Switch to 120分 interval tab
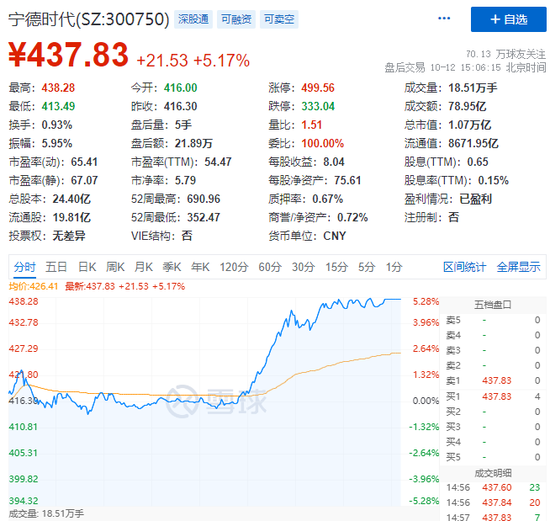 pyautogui.click(x=234, y=267)
